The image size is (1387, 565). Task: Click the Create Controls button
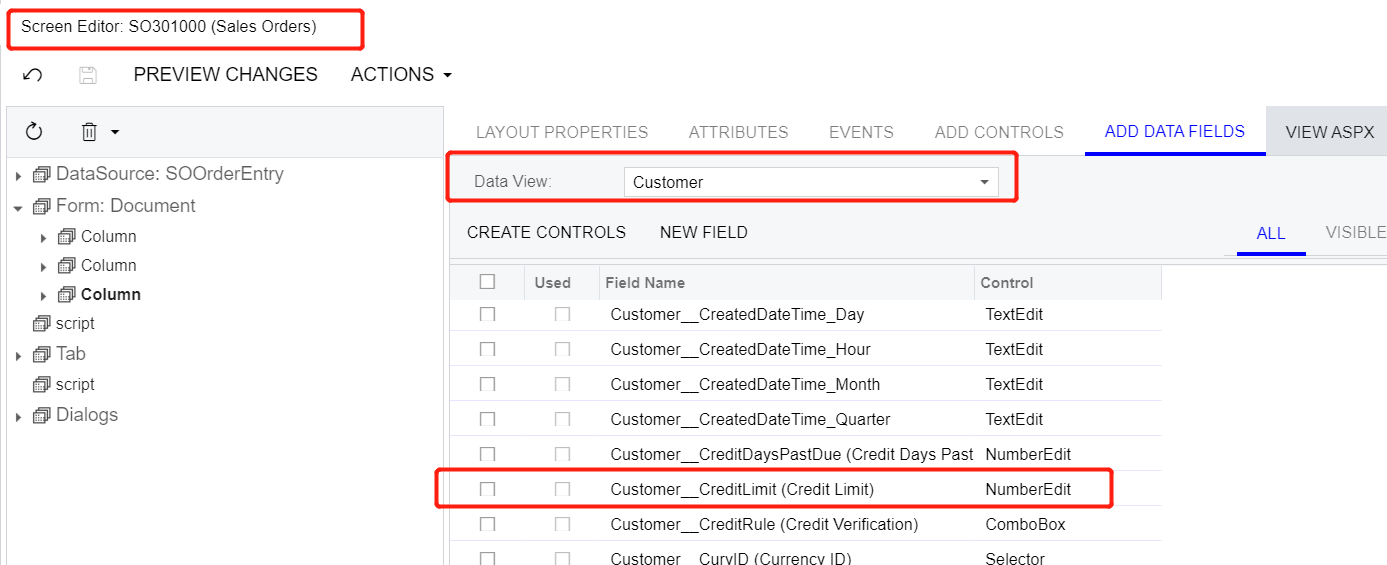(x=546, y=232)
